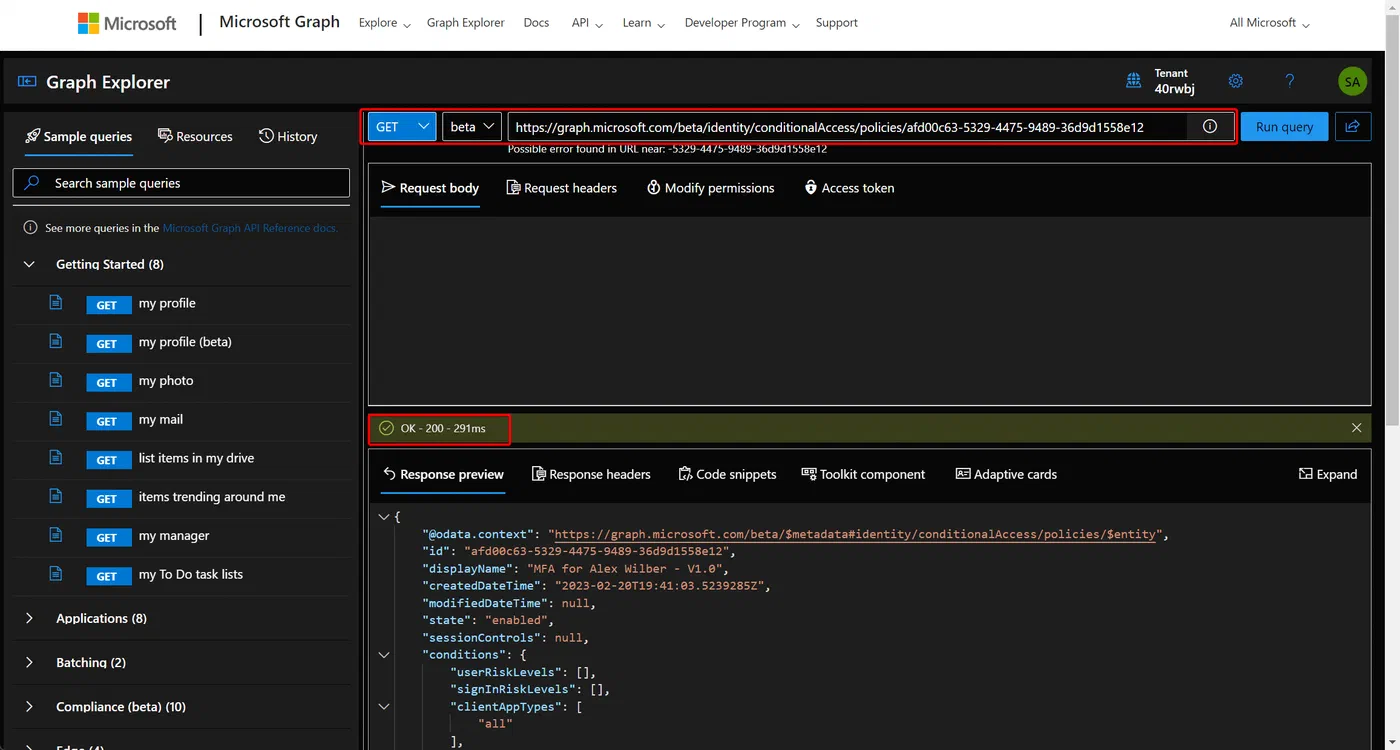The height and width of the screenshot is (750, 1400).
Task: Click the Run query button
Action: point(1284,127)
